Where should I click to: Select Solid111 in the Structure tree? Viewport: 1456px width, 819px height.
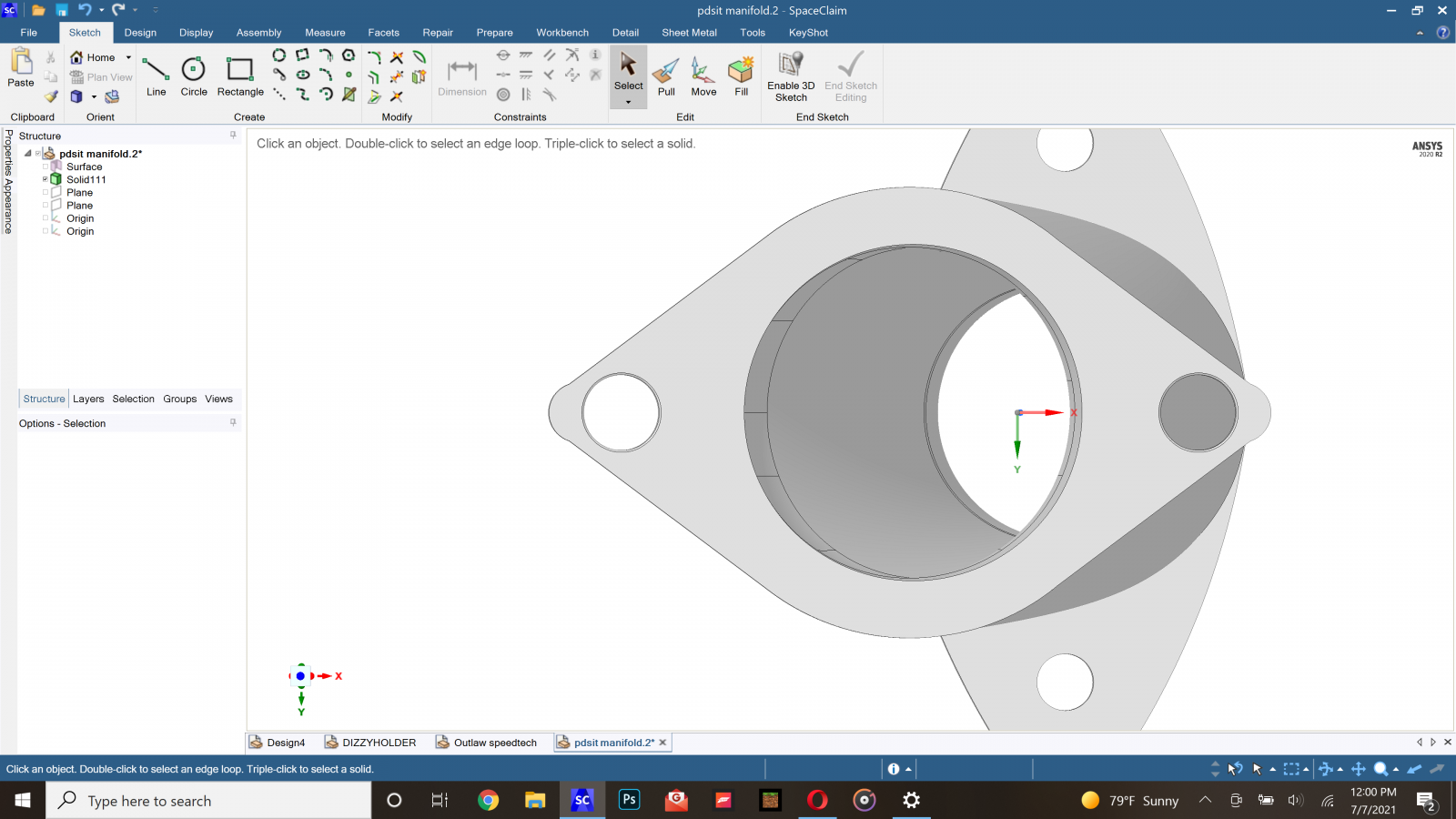[x=86, y=179]
